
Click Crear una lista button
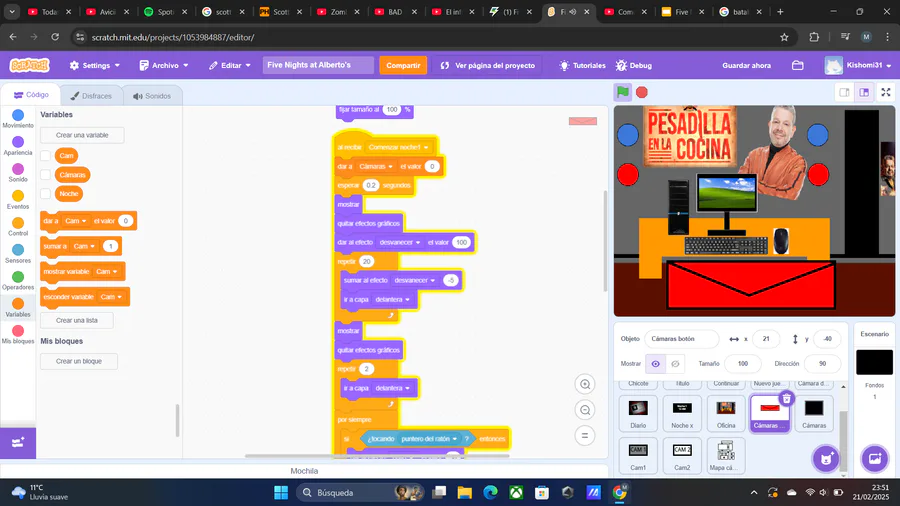pos(77,321)
